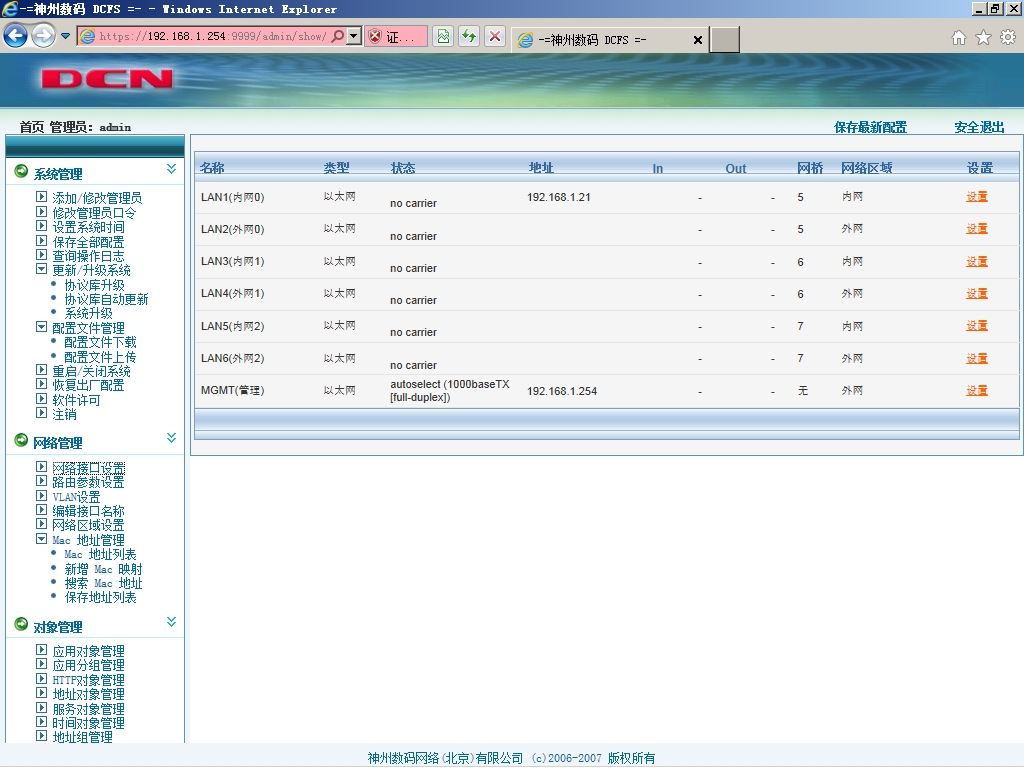Screen dimensions: 1024x768
Task: Open 时间对象管理 menu item
Action: 88,723
